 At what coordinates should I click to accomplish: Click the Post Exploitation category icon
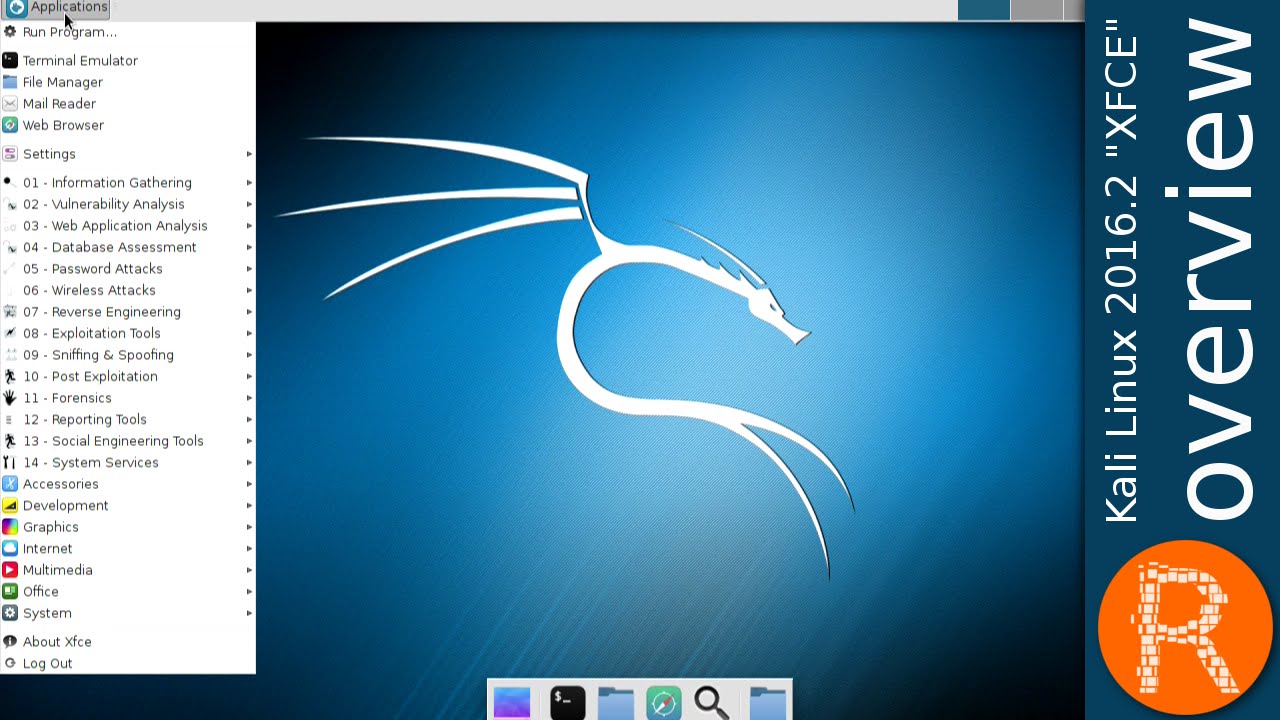[10, 376]
